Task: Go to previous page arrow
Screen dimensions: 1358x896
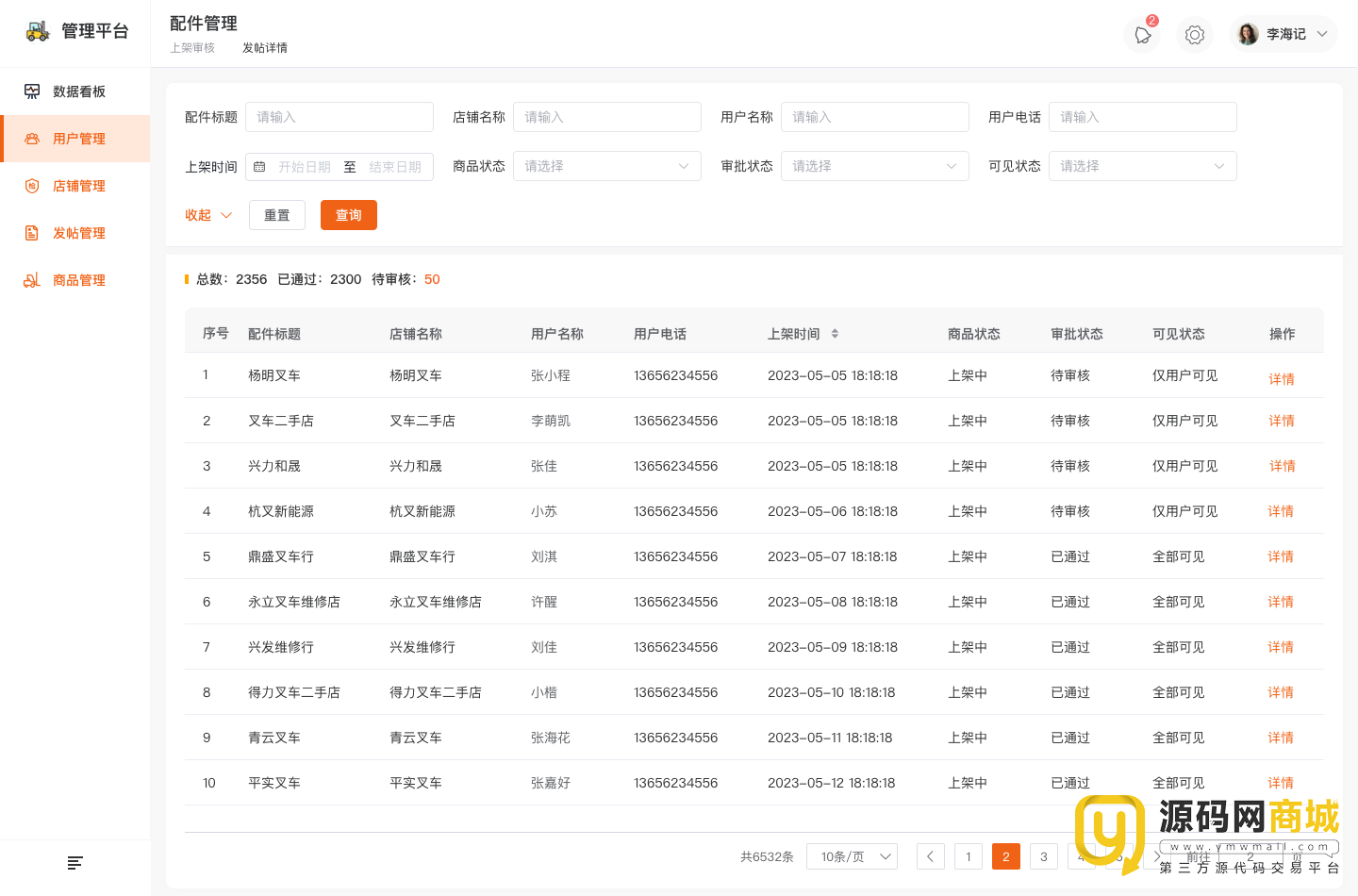Action: (x=930, y=856)
